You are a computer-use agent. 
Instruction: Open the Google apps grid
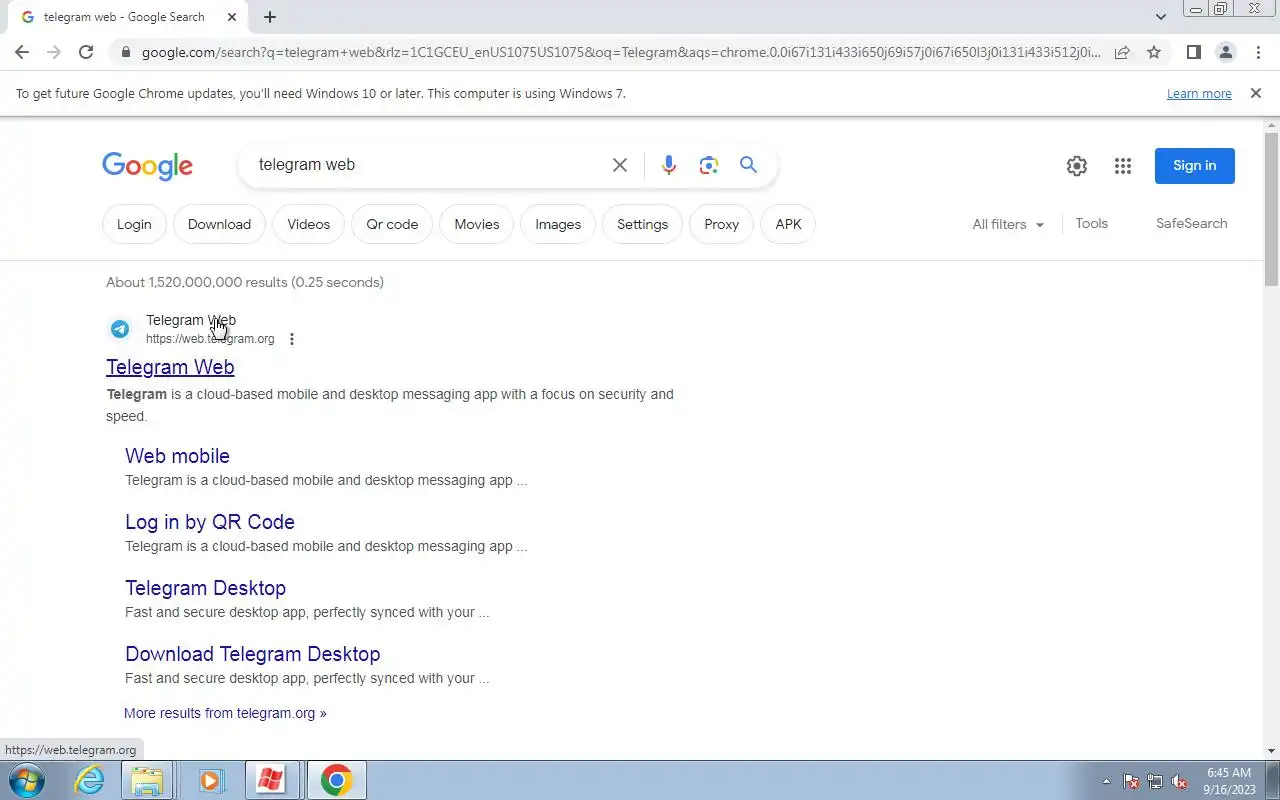click(x=1123, y=166)
